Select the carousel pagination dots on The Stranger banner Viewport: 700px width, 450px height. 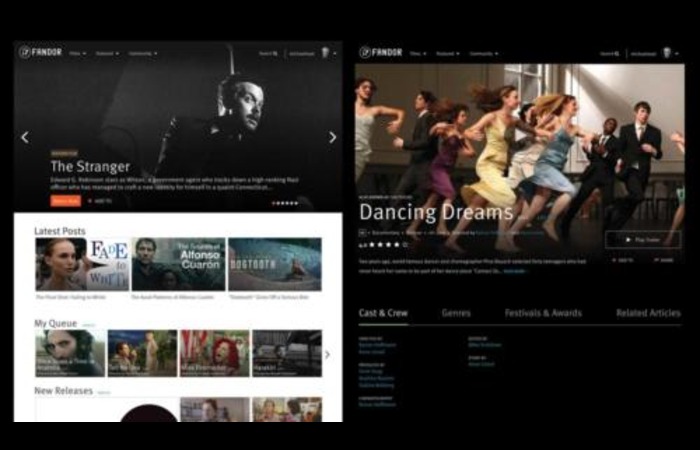pyautogui.click(x=285, y=203)
